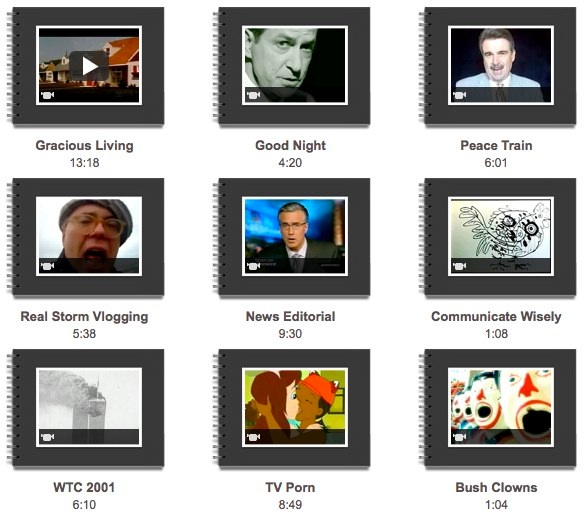Select the Good Night title link
The width and height of the screenshot is (585, 517).
coord(290,145)
